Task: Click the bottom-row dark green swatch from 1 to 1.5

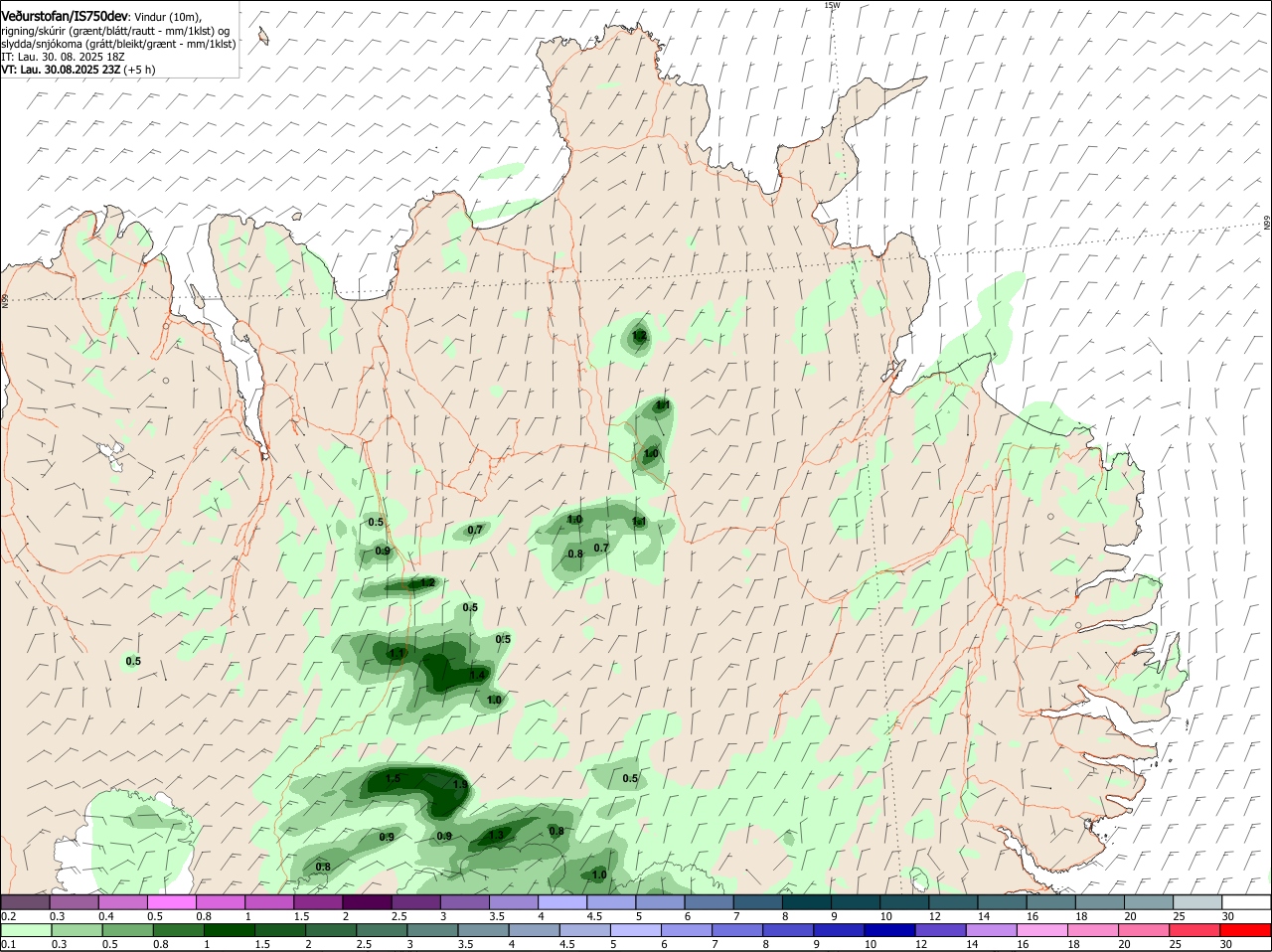Action: pyautogui.click(x=229, y=930)
